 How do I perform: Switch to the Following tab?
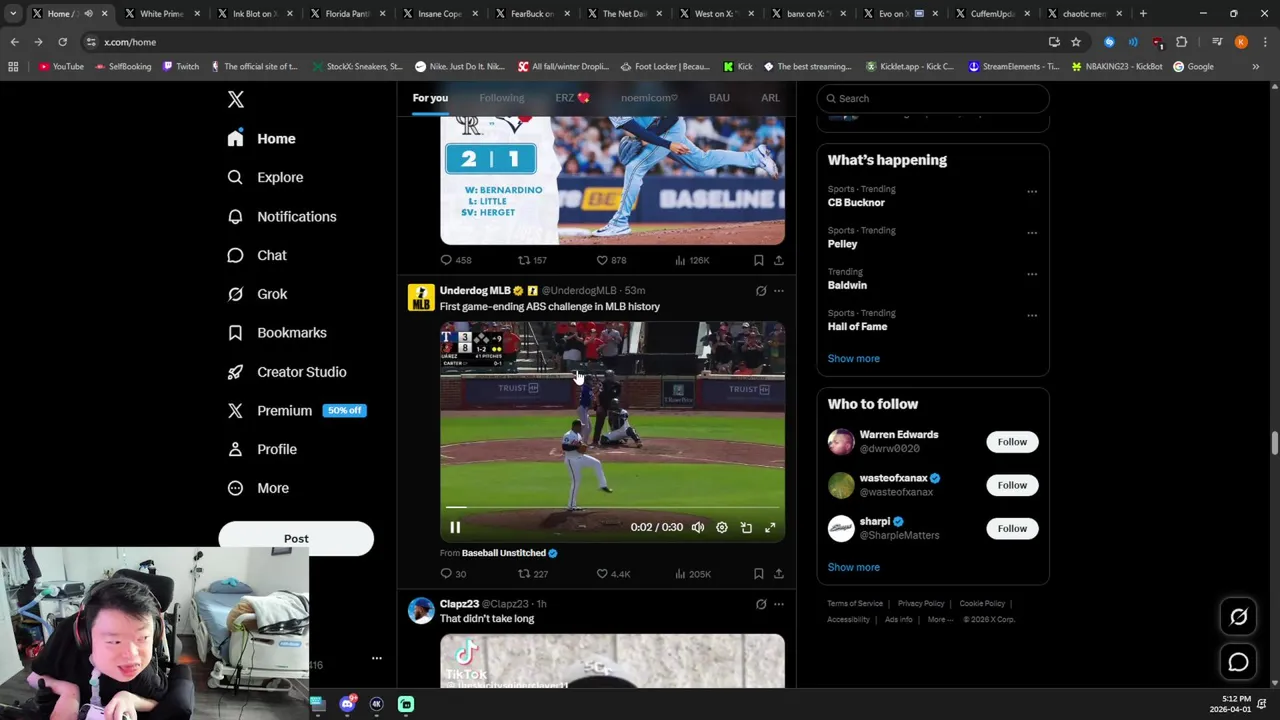coord(501,98)
